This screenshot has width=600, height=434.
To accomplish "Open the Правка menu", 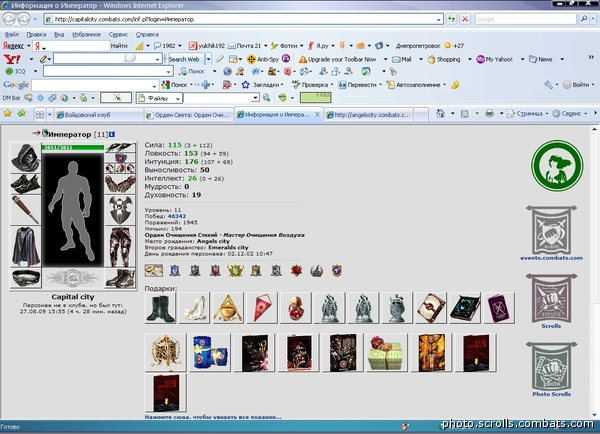I will point(36,34).
